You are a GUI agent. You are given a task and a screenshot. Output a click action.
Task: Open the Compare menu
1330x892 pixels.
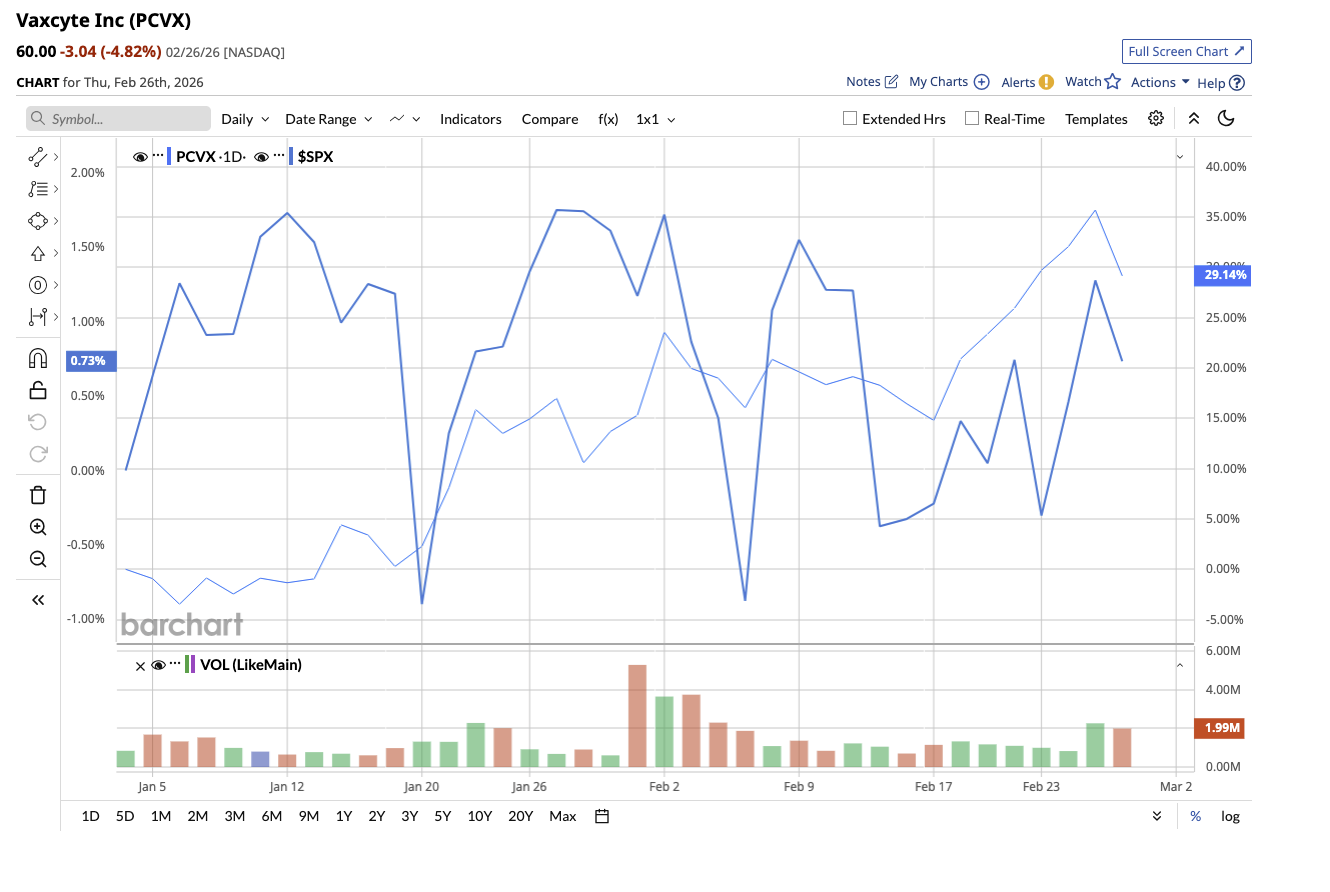550,119
